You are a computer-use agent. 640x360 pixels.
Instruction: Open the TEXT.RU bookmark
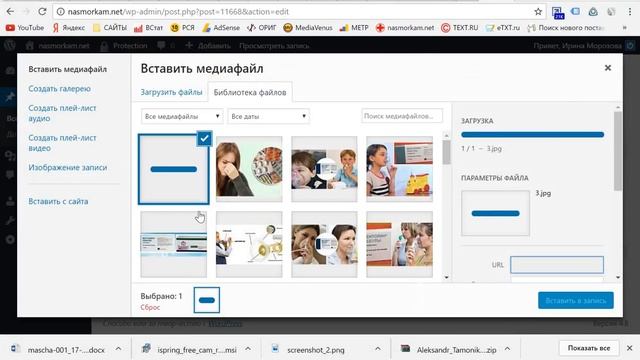tap(460, 28)
